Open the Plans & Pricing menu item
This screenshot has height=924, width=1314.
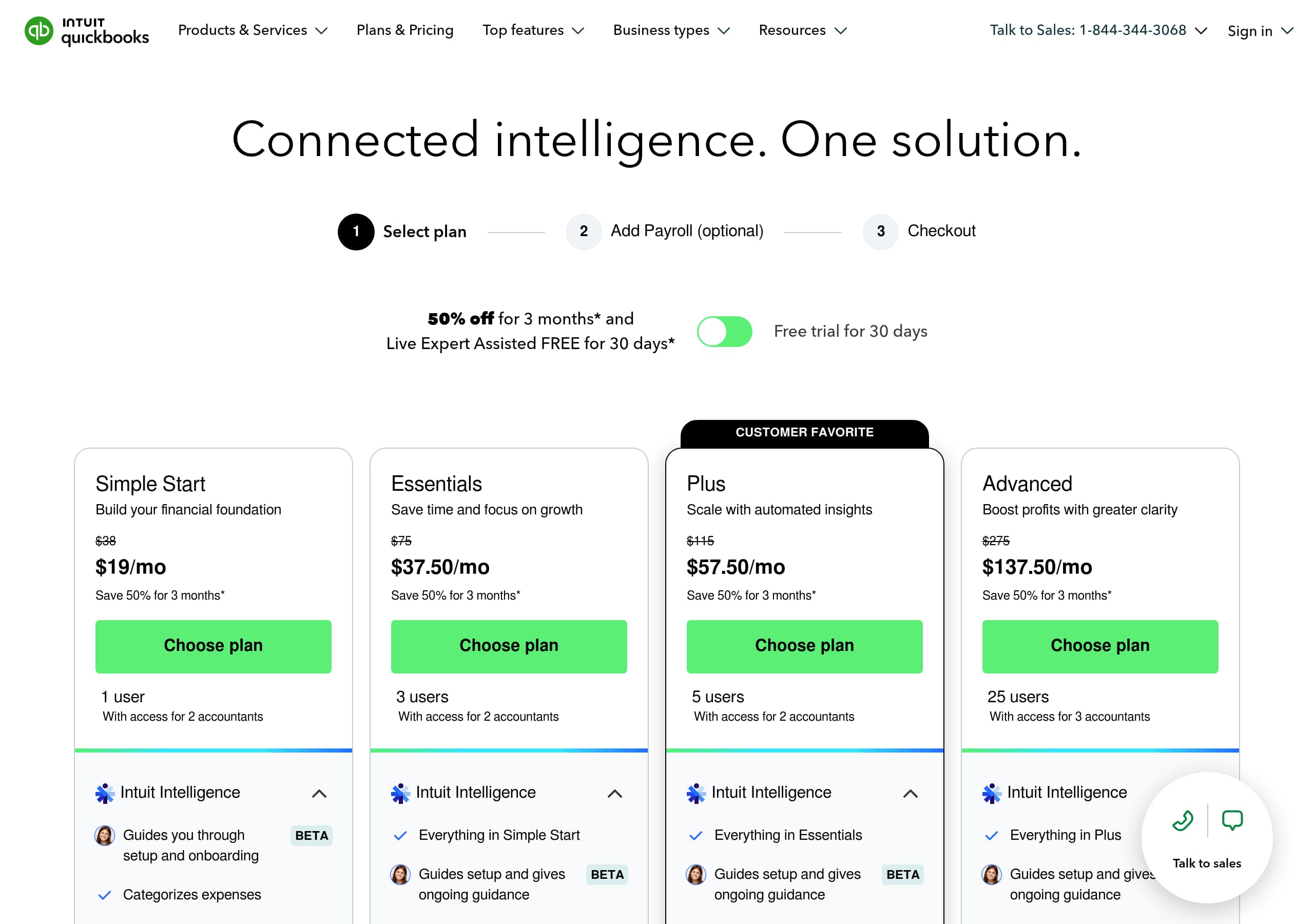[404, 30]
